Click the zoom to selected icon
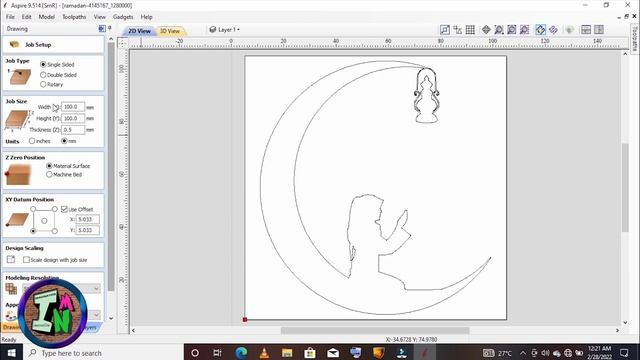Viewport: 640px width, 360px height. (x=511, y=30)
